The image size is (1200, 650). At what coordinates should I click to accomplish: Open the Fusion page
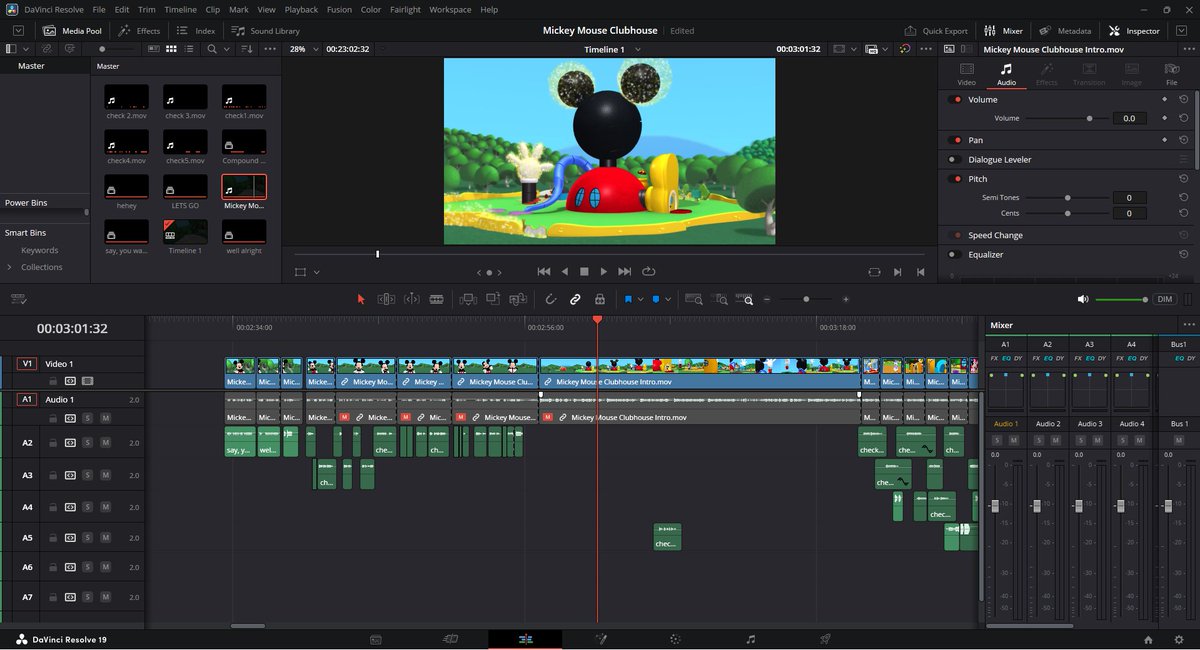point(601,639)
